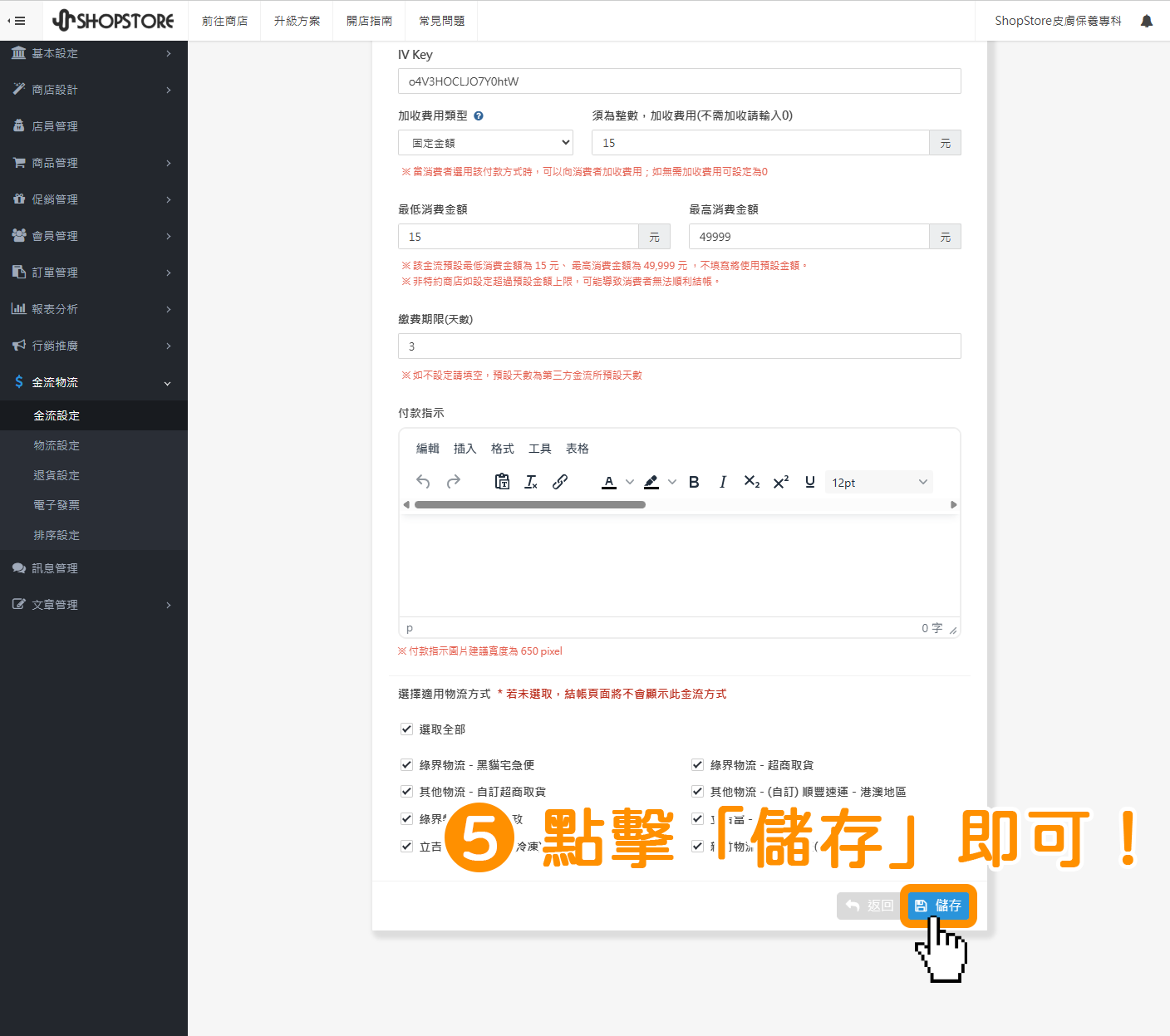Uncheck 綠界物流 - 黑貓宅急便
Screen dimensions: 1170x1036
(406, 764)
